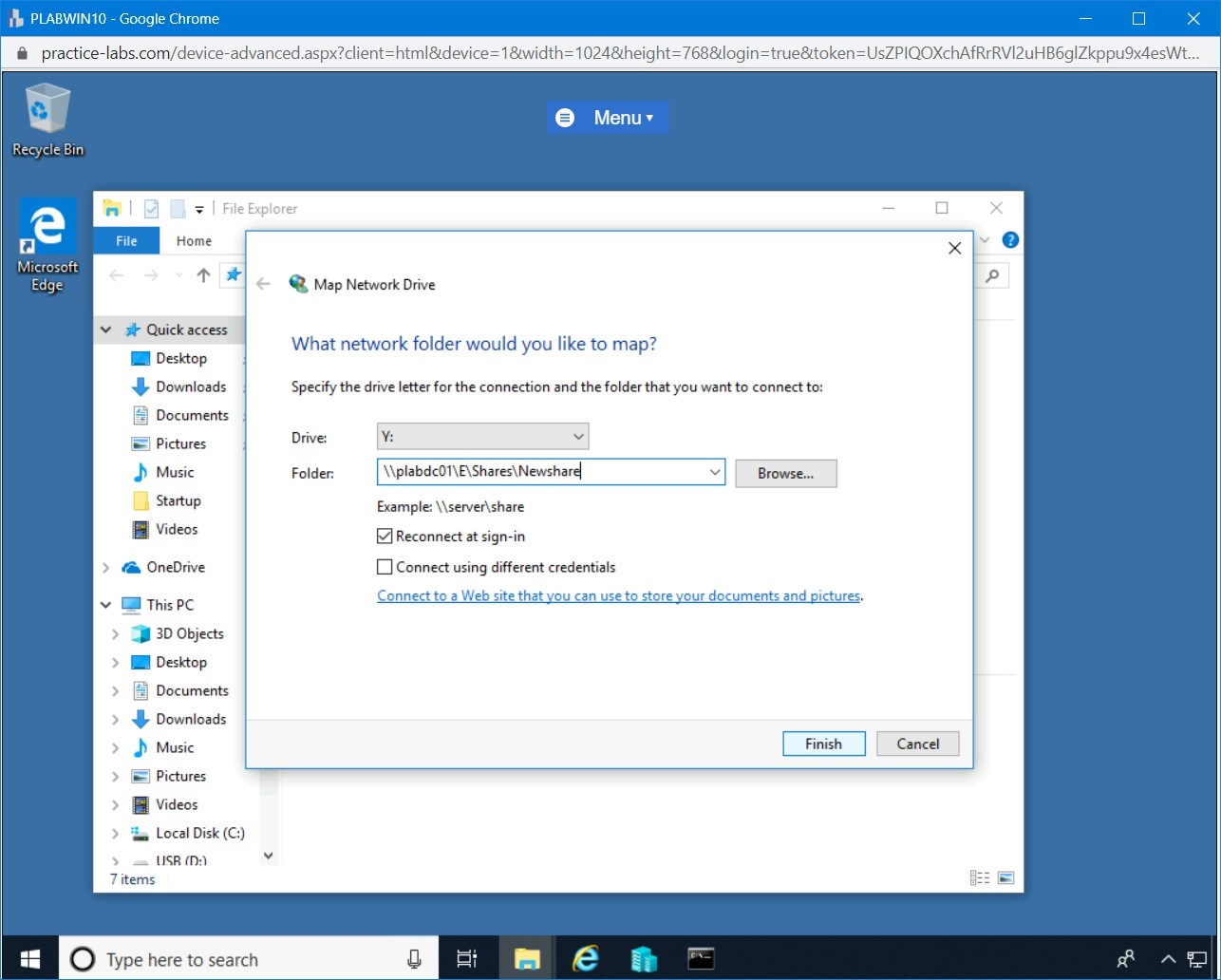Click the taskbar search box
The image size is (1221, 980).
[249, 959]
